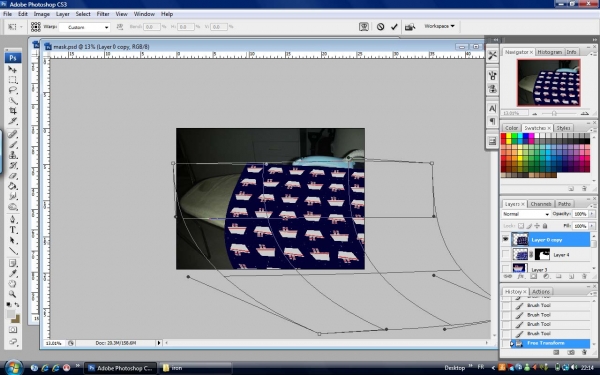Toggle Lock all padlock icon
Viewport: 600px width, 375px height.
tap(545, 226)
